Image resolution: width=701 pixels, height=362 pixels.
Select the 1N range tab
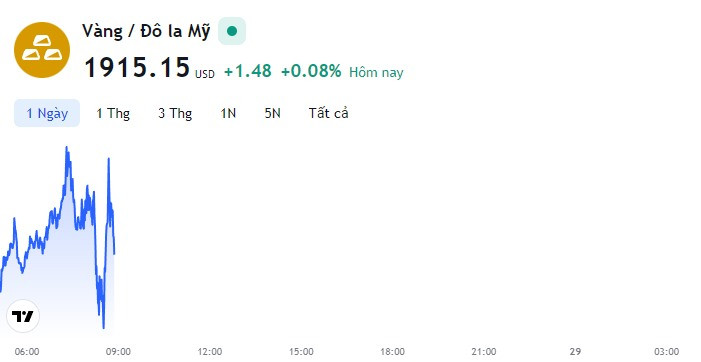tap(228, 113)
